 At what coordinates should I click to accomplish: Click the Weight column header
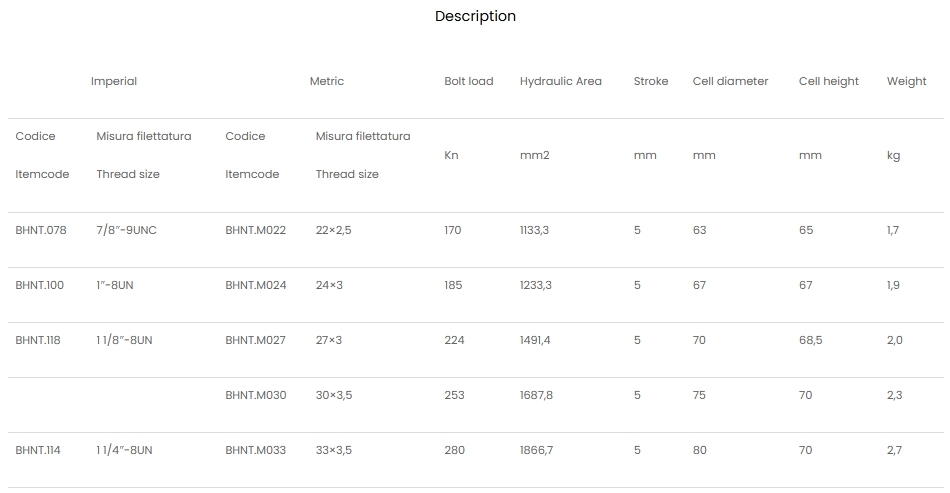coord(906,81)
